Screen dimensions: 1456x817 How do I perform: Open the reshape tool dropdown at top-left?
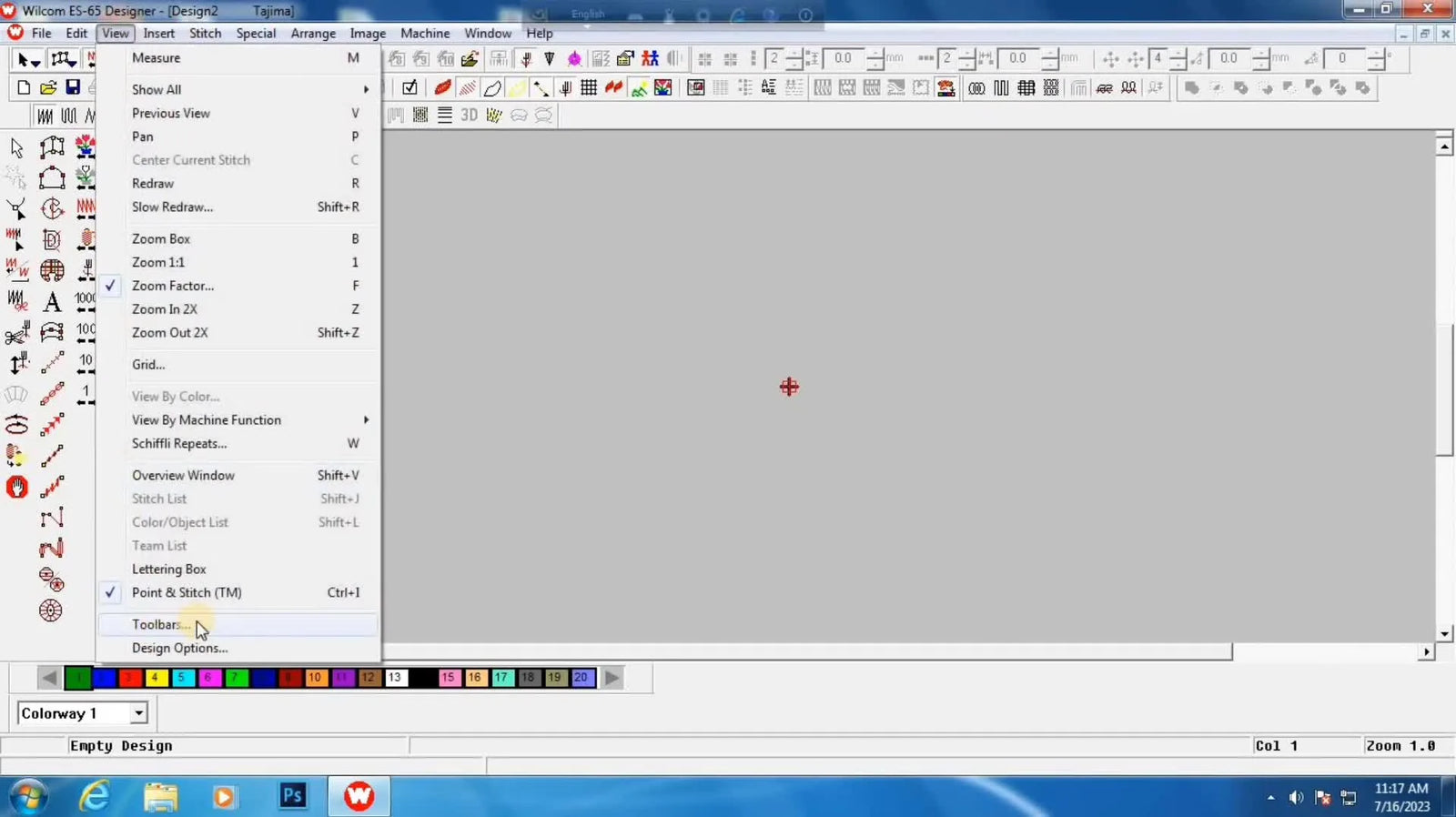72,62
